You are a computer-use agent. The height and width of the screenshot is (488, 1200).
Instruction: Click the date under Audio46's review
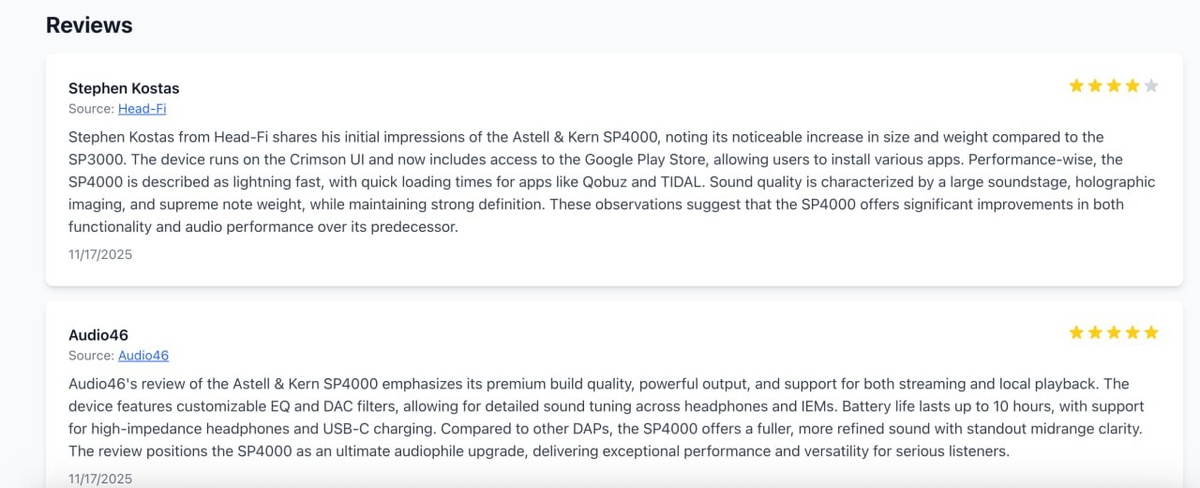tap(100, 479)
